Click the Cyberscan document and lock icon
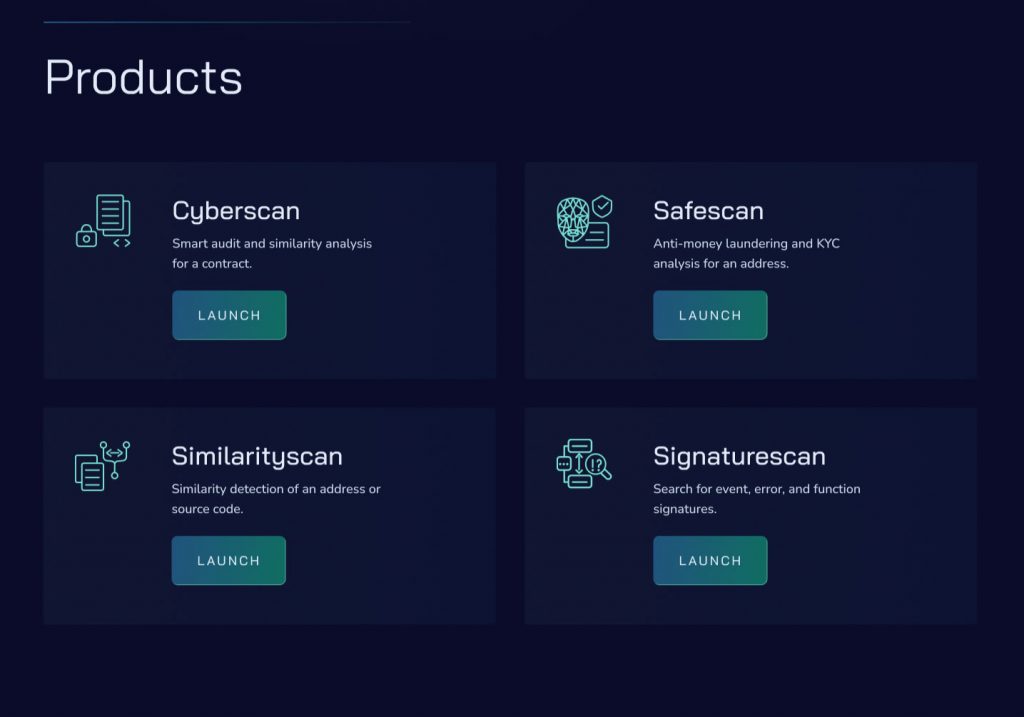Viewport: 1024px width, 717px height. click(103, 221)
